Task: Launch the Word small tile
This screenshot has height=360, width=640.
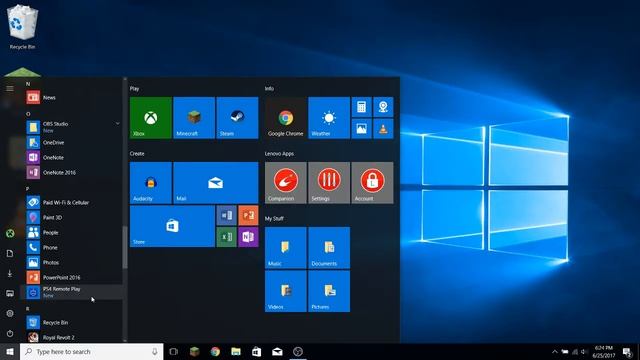Action: [x=227, y=215]
